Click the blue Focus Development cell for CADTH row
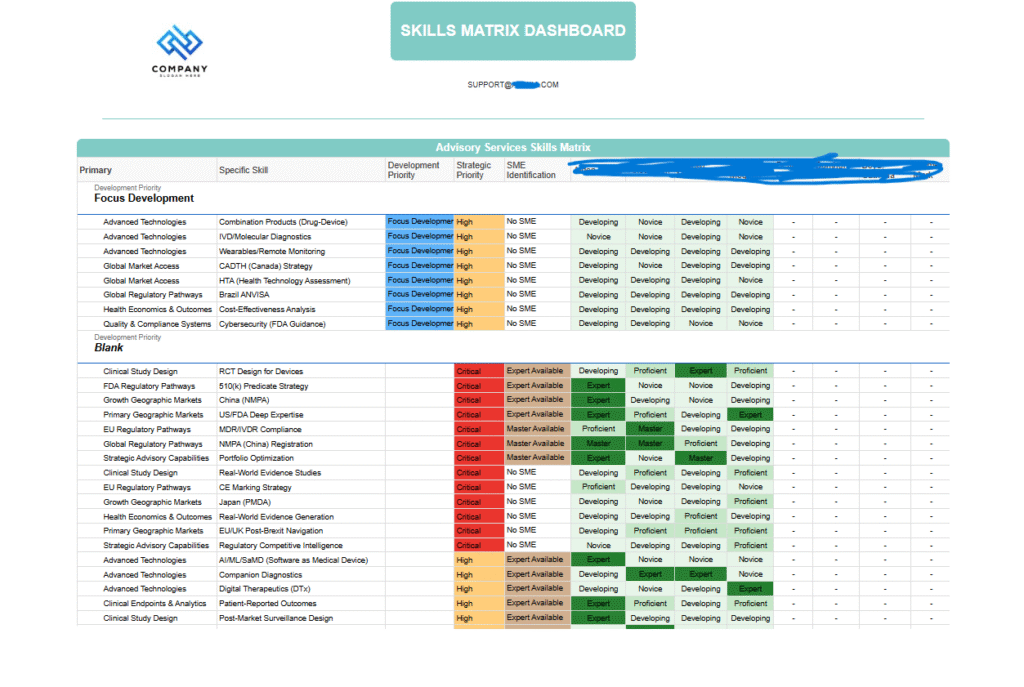 (420, 266)
